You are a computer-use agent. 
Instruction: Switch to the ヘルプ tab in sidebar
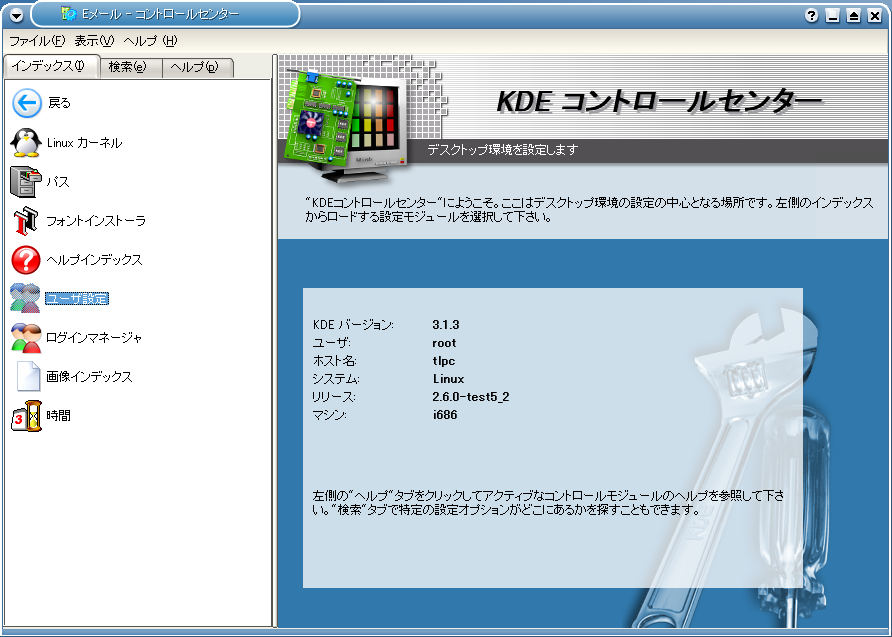[195, 68]
